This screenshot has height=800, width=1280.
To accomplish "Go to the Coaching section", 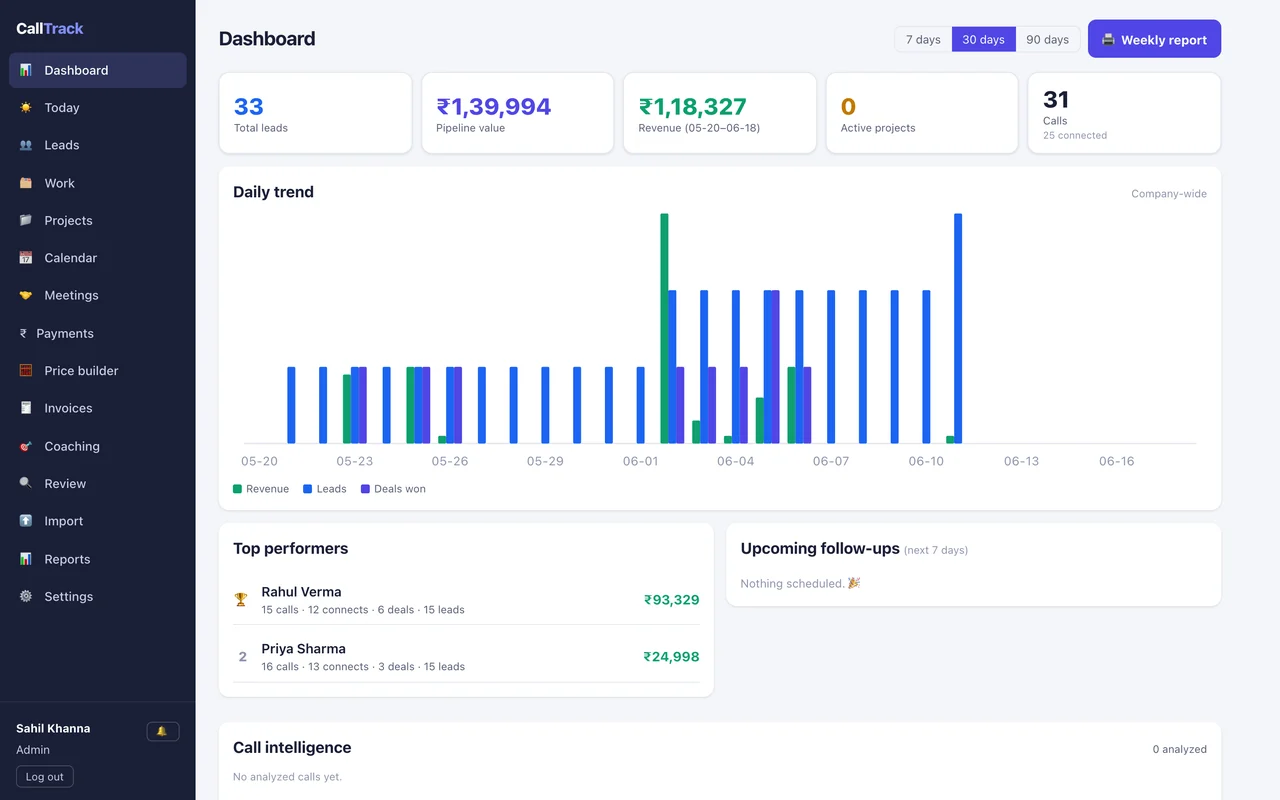I will click(x=98, y=446).
